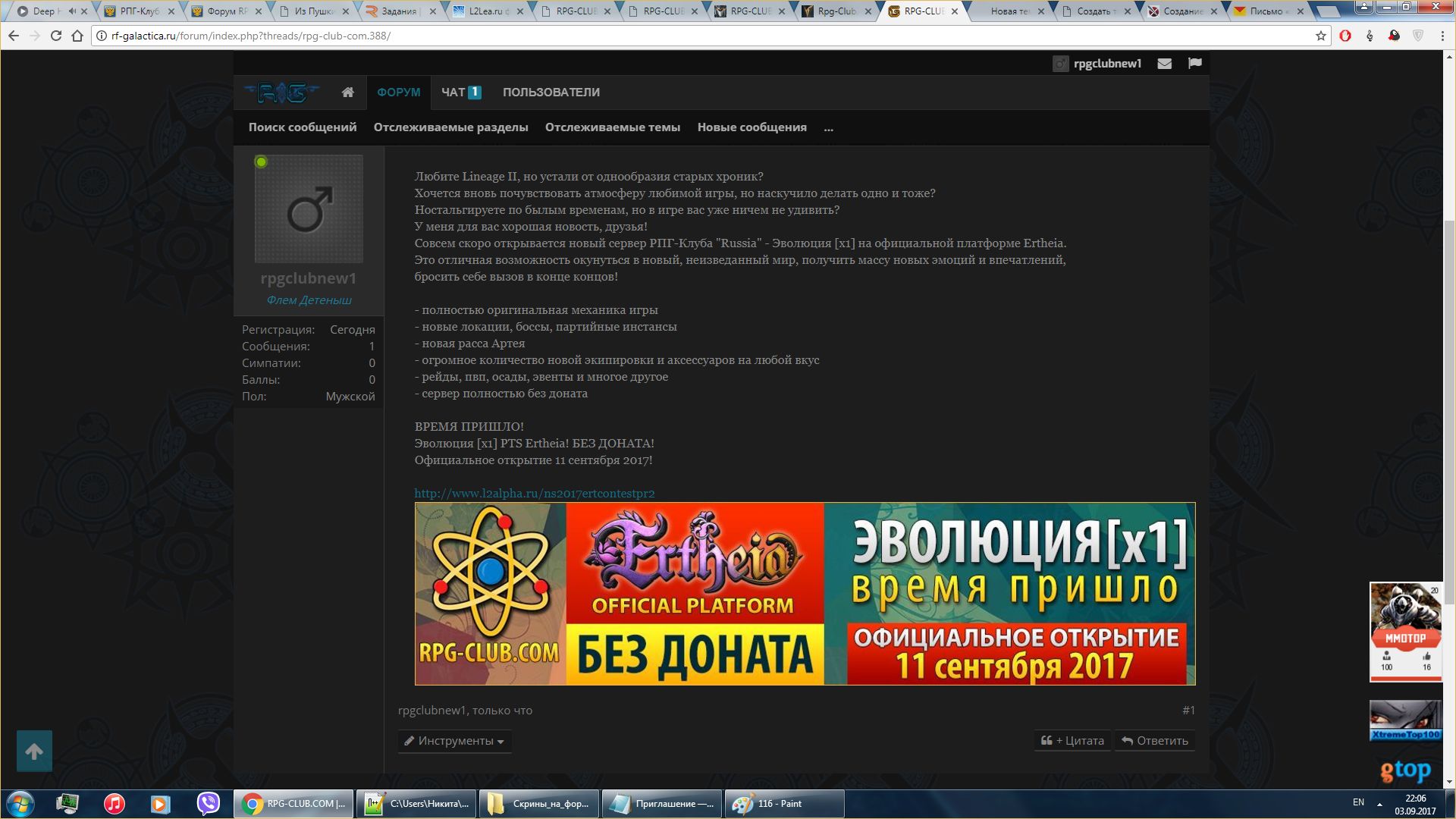Click the vertical page scrollbar

pyautogui.click(x=1449, y=413)
